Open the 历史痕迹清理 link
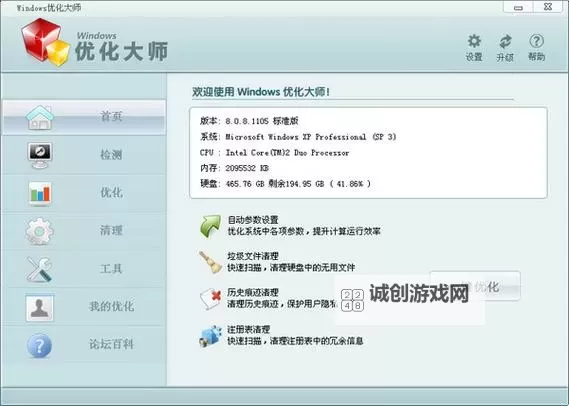The width and height of the screenshot is (569, 406). coord(253,292)
